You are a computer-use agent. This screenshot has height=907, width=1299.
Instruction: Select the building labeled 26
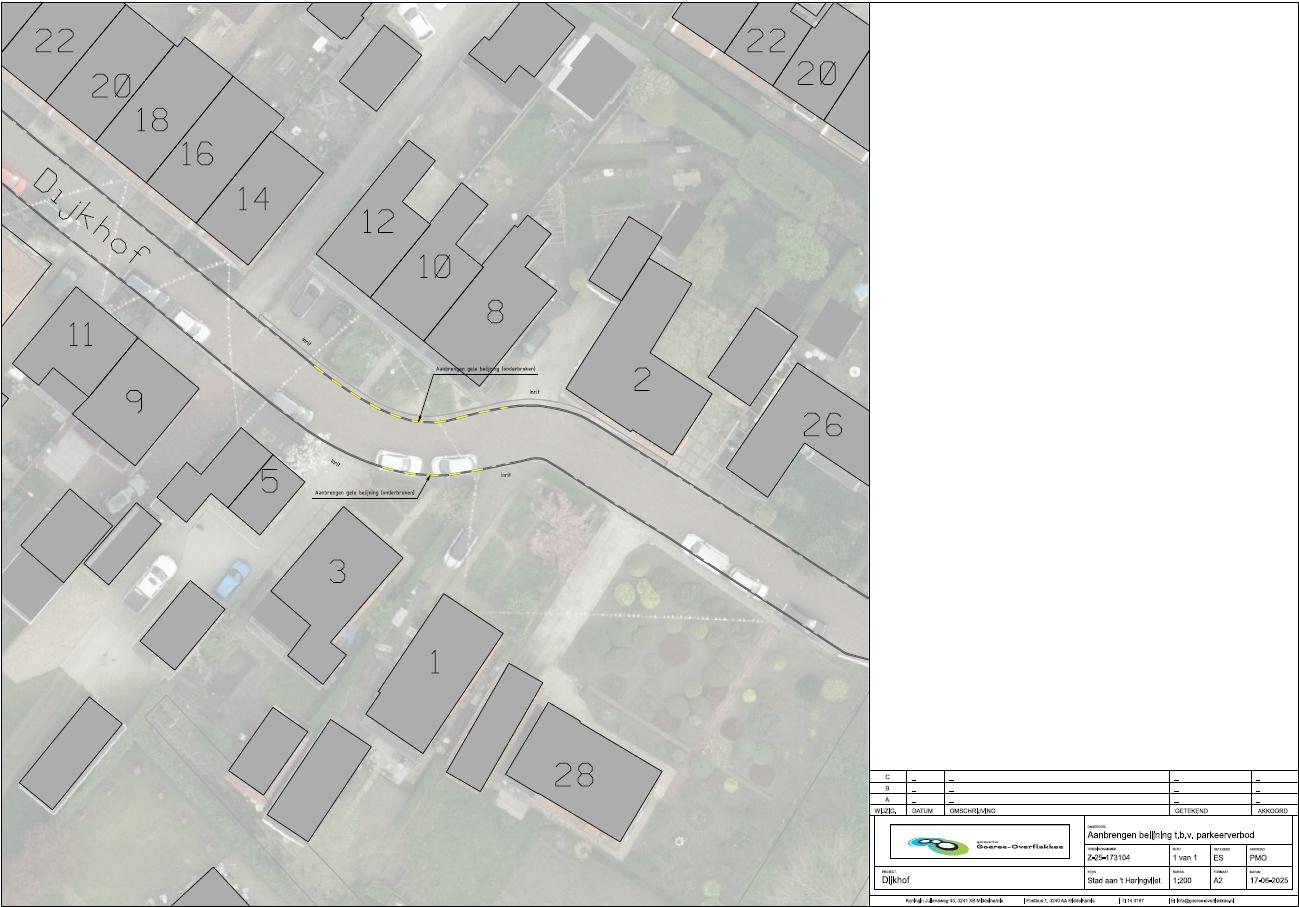pos(822,426)
